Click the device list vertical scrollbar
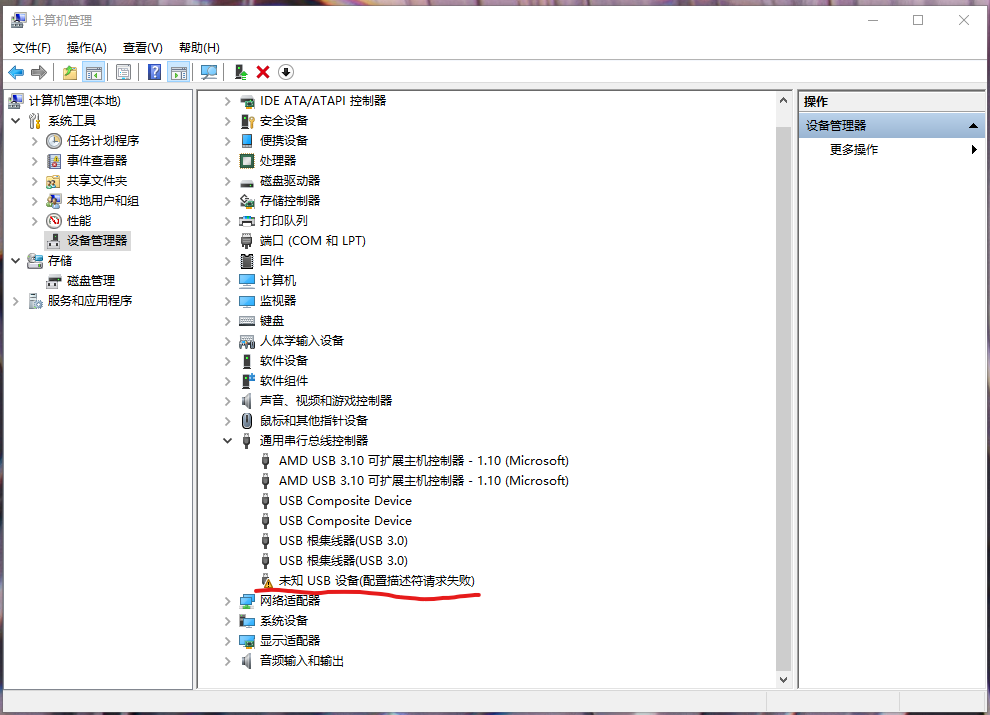This screenshot has width=990, height=715. (783, 400)
